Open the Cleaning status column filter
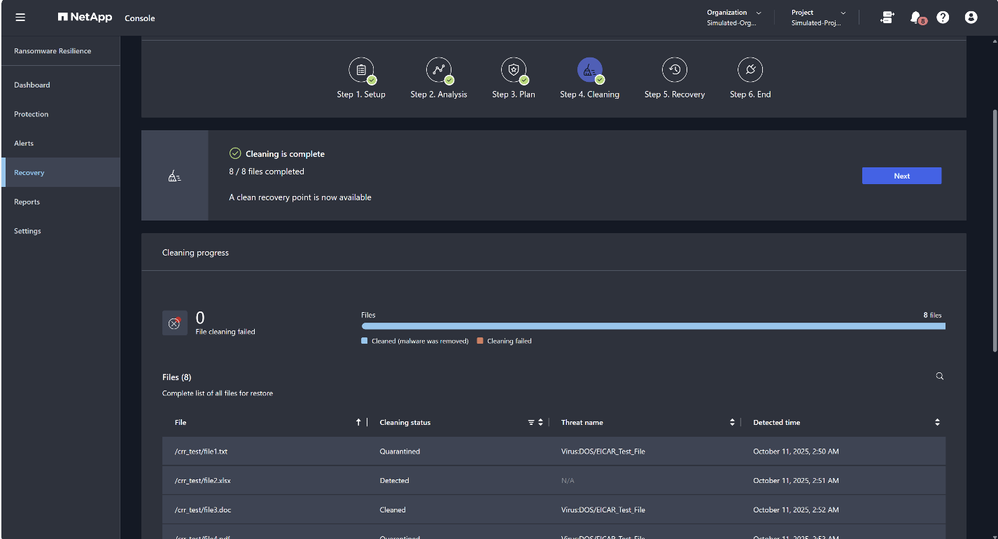 pos(531,422)
